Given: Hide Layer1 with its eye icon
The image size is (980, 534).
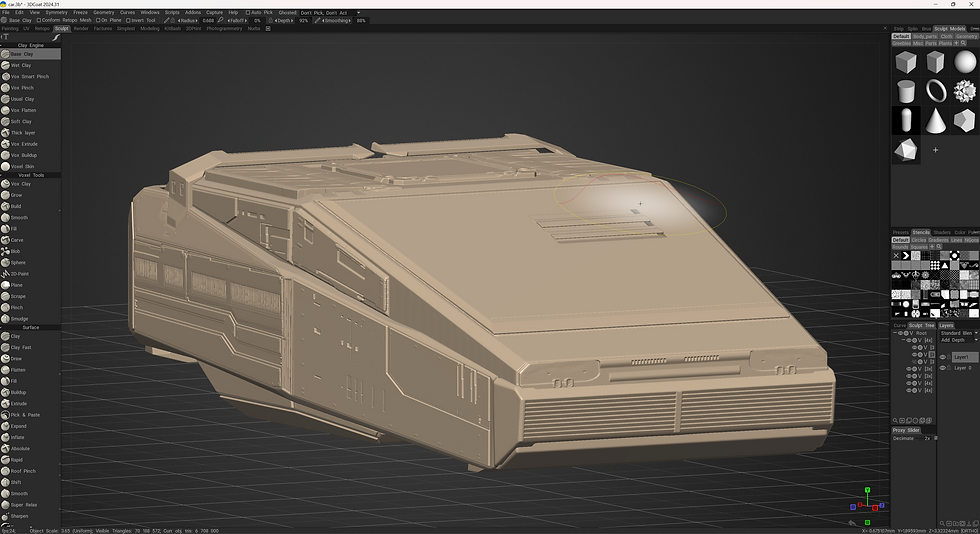Looking at the screenshot, I should coord(943,357).
